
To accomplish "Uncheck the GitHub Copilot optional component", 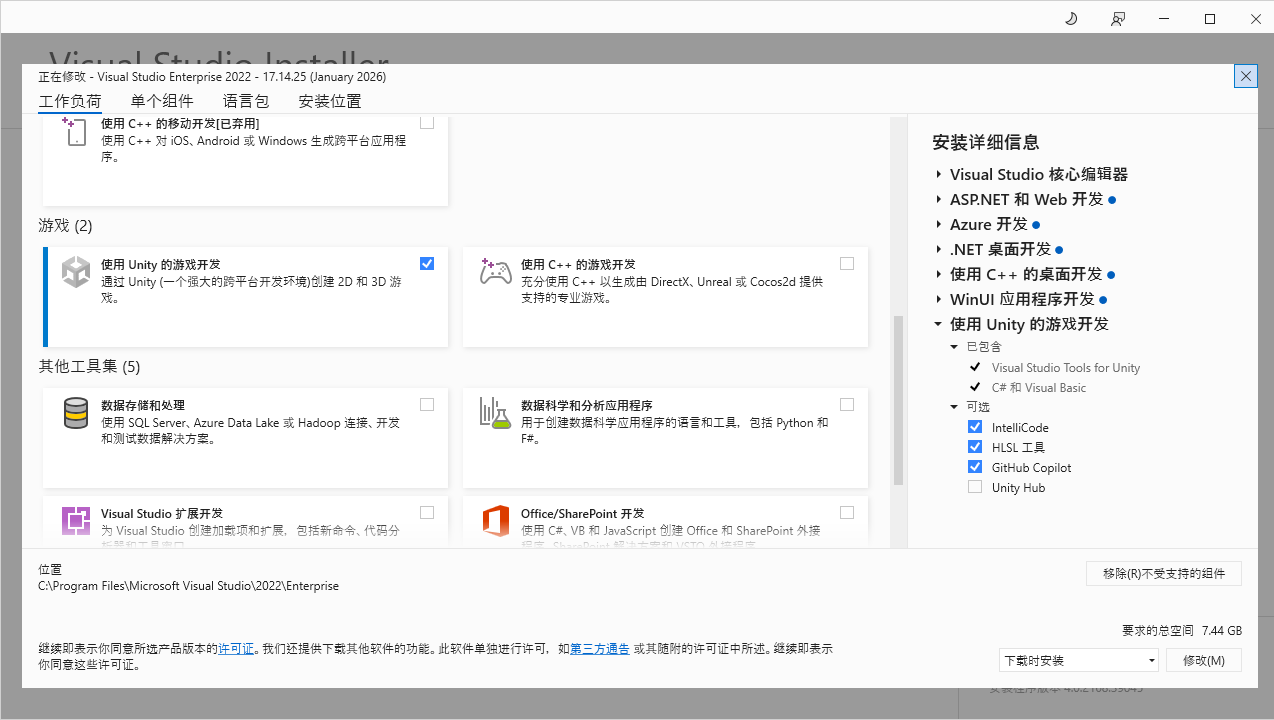I will 975,467.
